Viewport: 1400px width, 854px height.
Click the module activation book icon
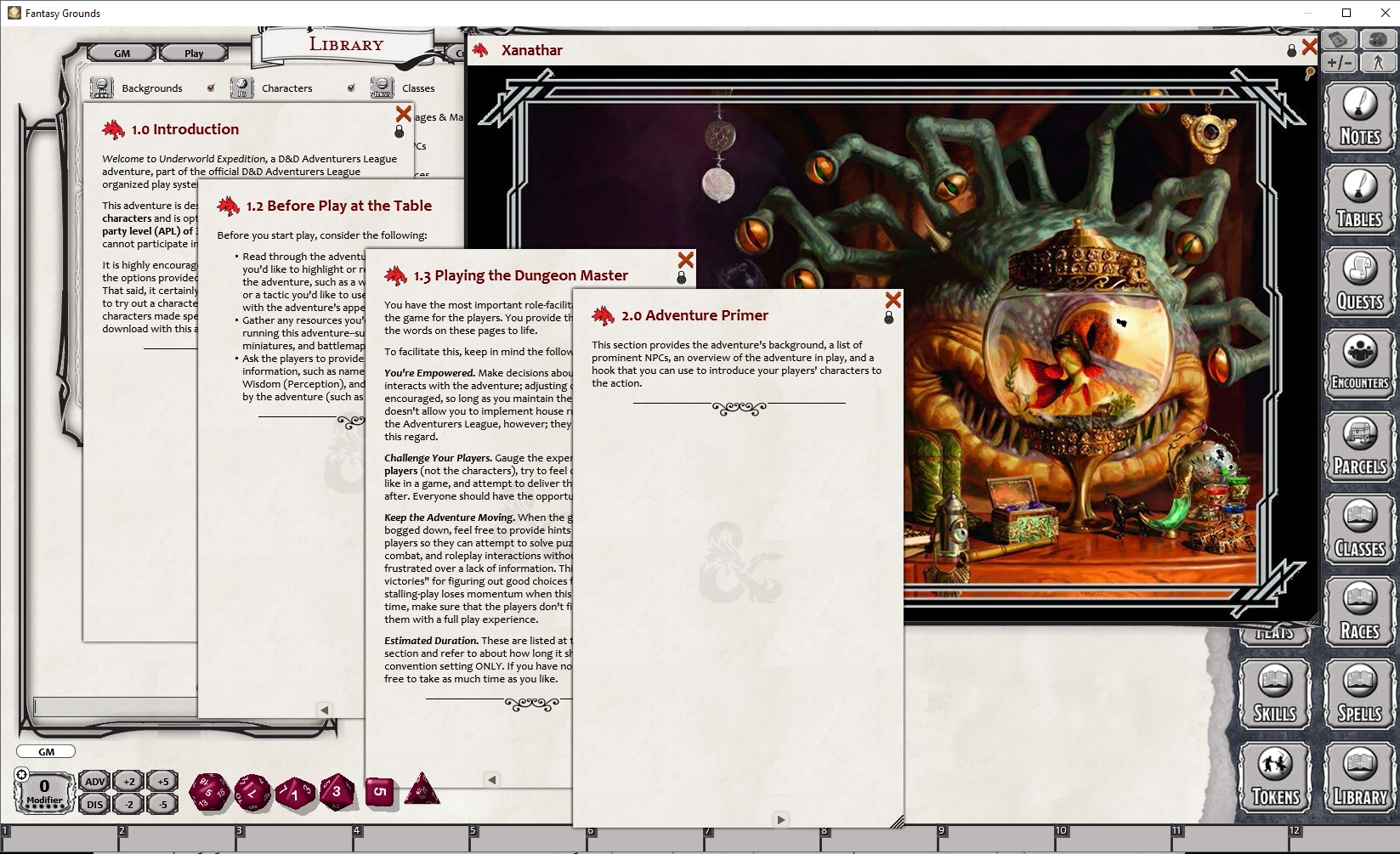[x=1339, y=40]
